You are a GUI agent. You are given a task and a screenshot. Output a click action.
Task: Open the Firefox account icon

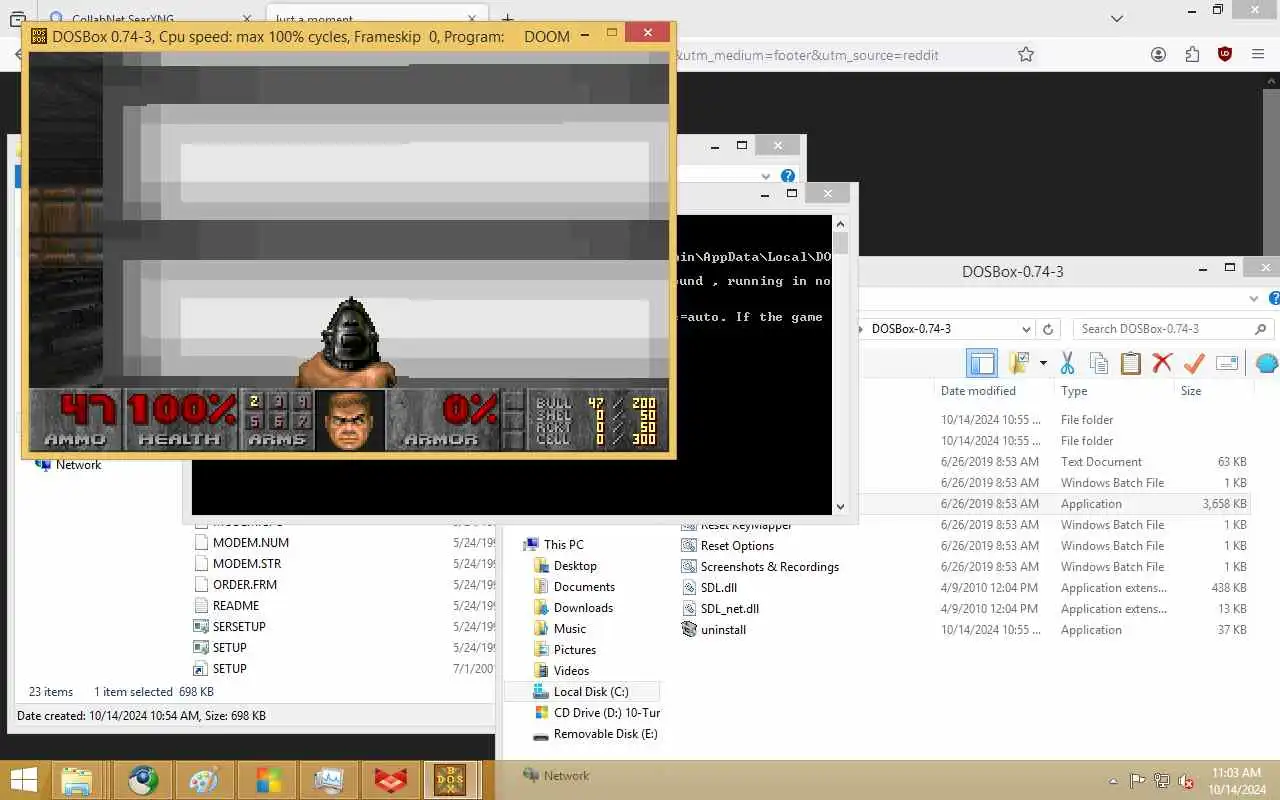point(1159,55)
